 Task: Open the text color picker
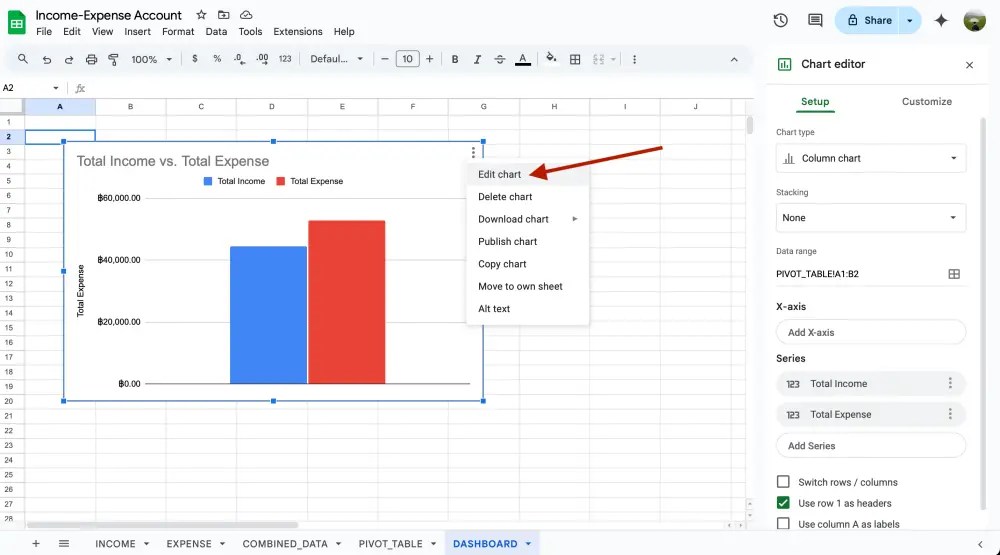pyautogui.click(x=522, y=60)
